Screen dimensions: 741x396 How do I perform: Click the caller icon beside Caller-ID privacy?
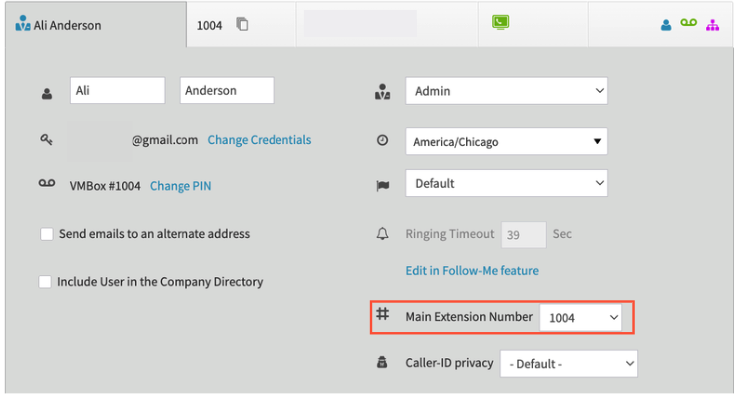click(x=382, y=362)
